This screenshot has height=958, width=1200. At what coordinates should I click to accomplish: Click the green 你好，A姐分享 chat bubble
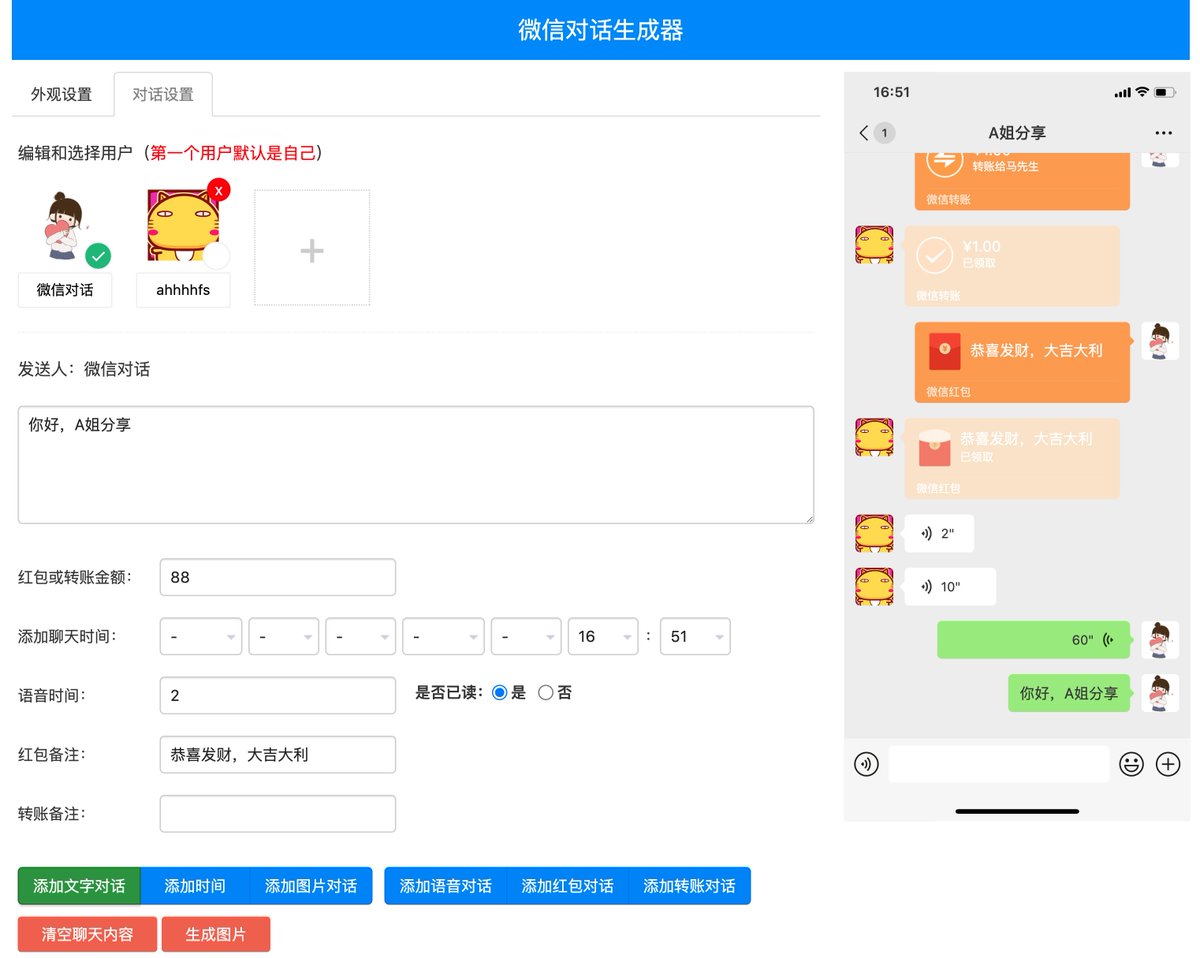click(x=1068, y=693)
